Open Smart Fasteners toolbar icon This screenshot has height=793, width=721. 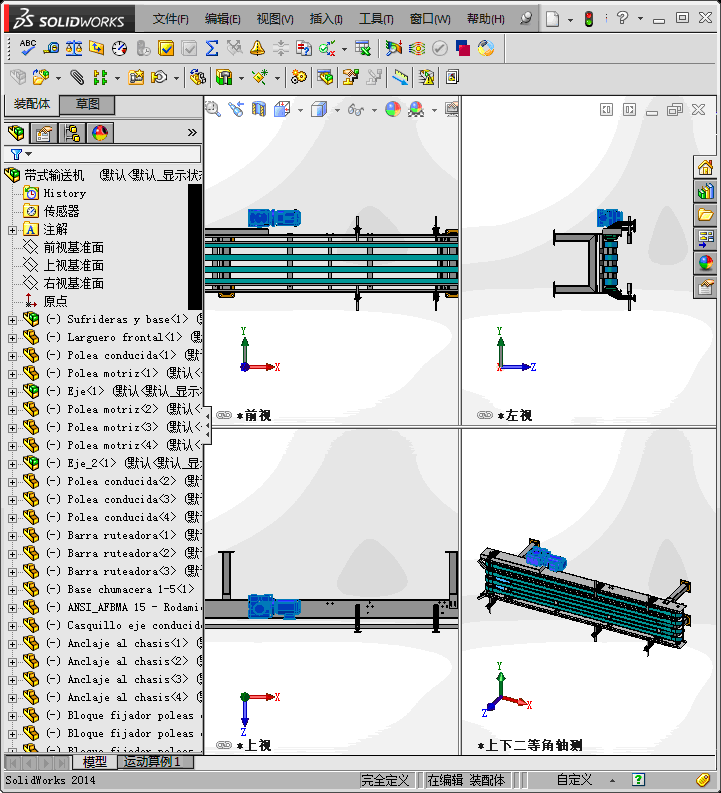pos(136,77)
